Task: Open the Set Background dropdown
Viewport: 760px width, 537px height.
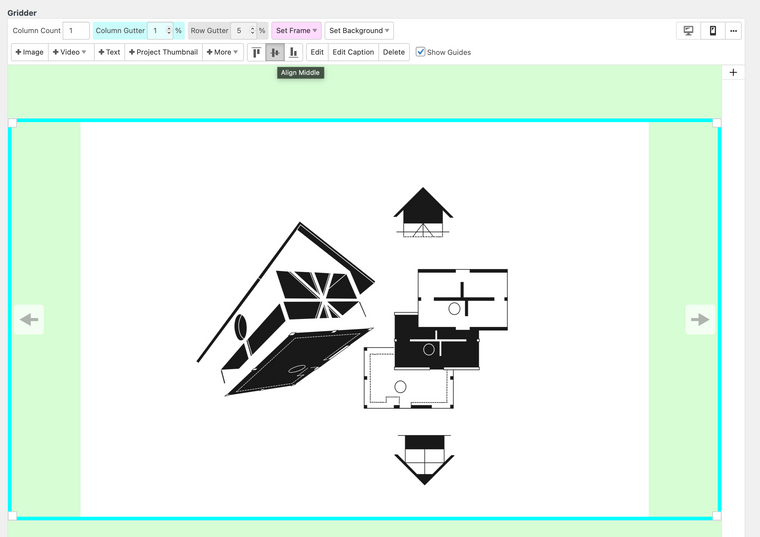Action: [358, 31]
